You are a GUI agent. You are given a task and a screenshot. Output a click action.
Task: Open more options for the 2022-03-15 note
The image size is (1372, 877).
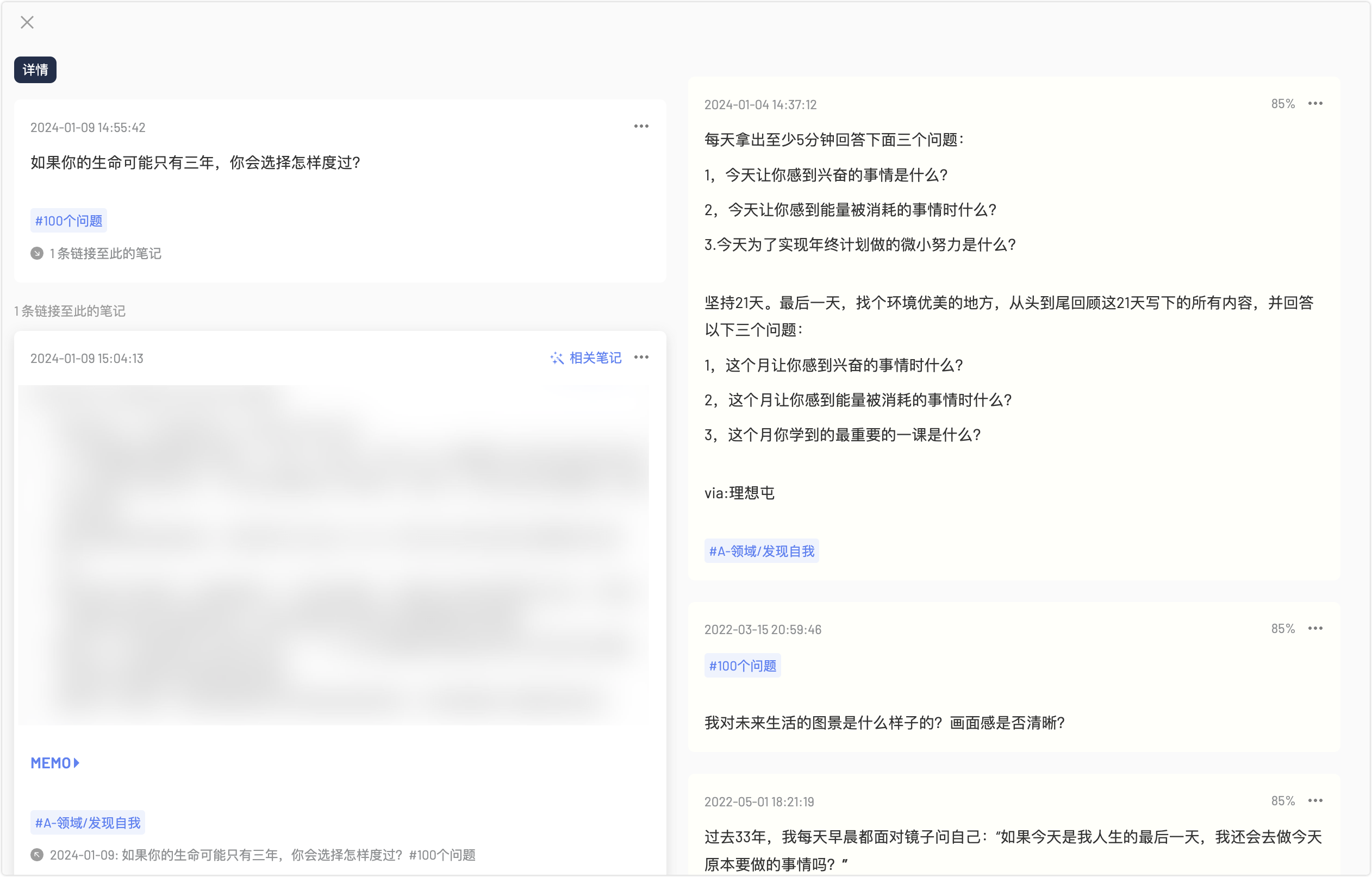click(1315, 629)
